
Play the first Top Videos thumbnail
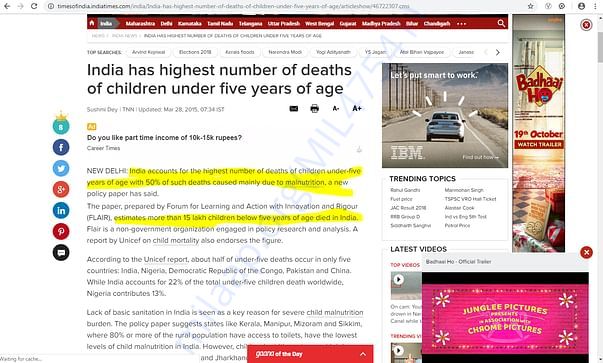pos(398,280)
